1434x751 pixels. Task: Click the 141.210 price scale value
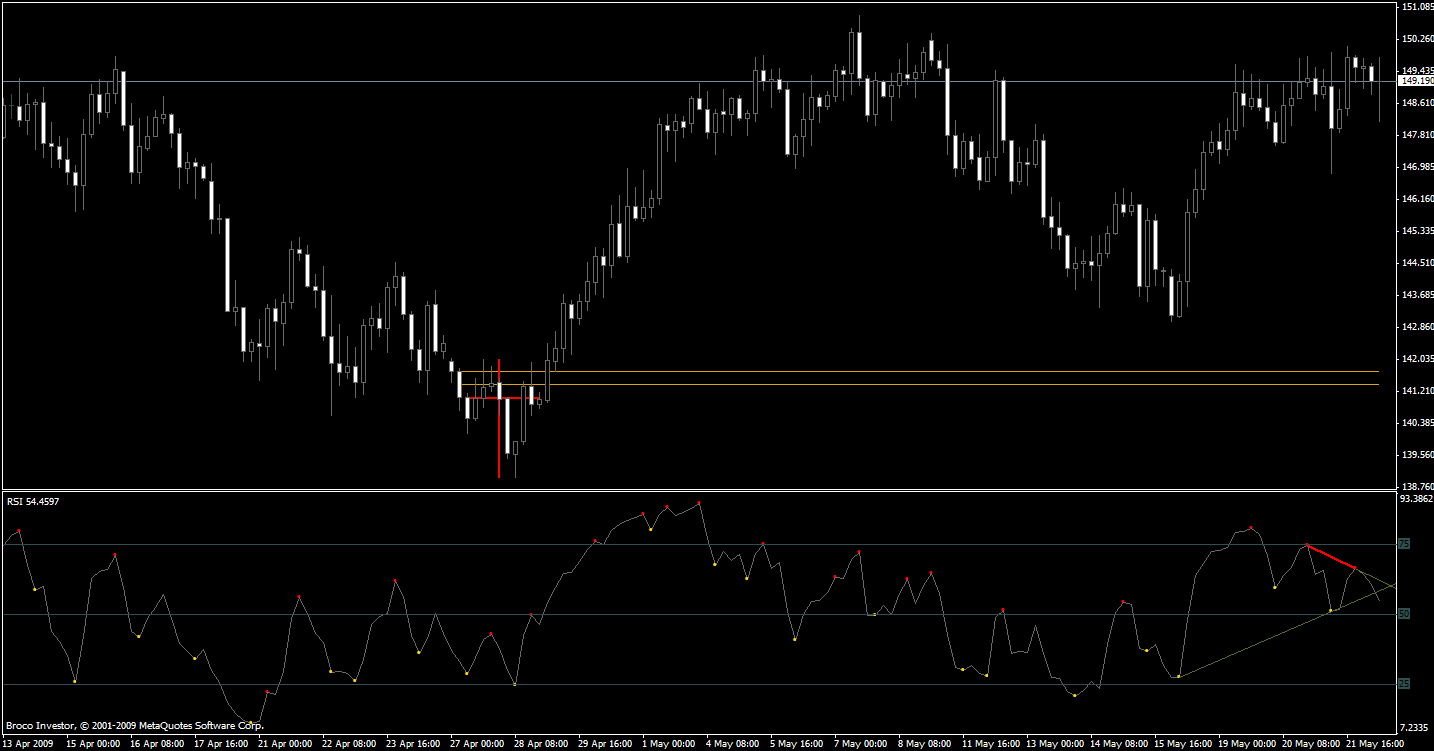click(1418, 391)
